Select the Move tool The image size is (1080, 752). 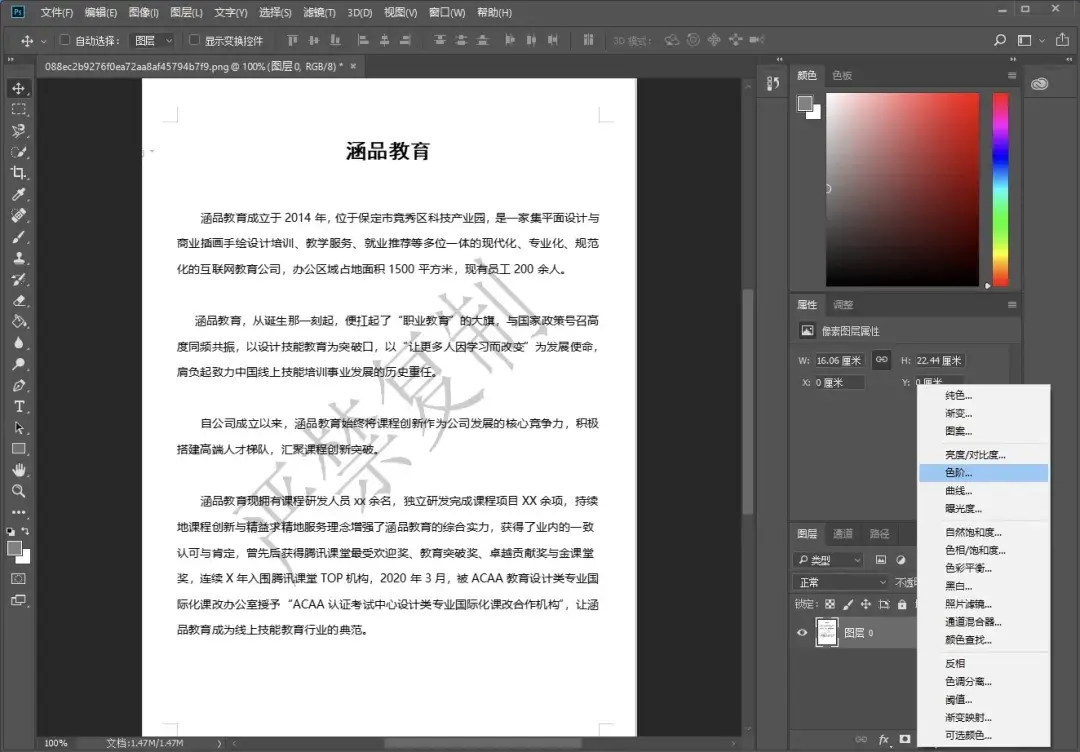point(18,88)
